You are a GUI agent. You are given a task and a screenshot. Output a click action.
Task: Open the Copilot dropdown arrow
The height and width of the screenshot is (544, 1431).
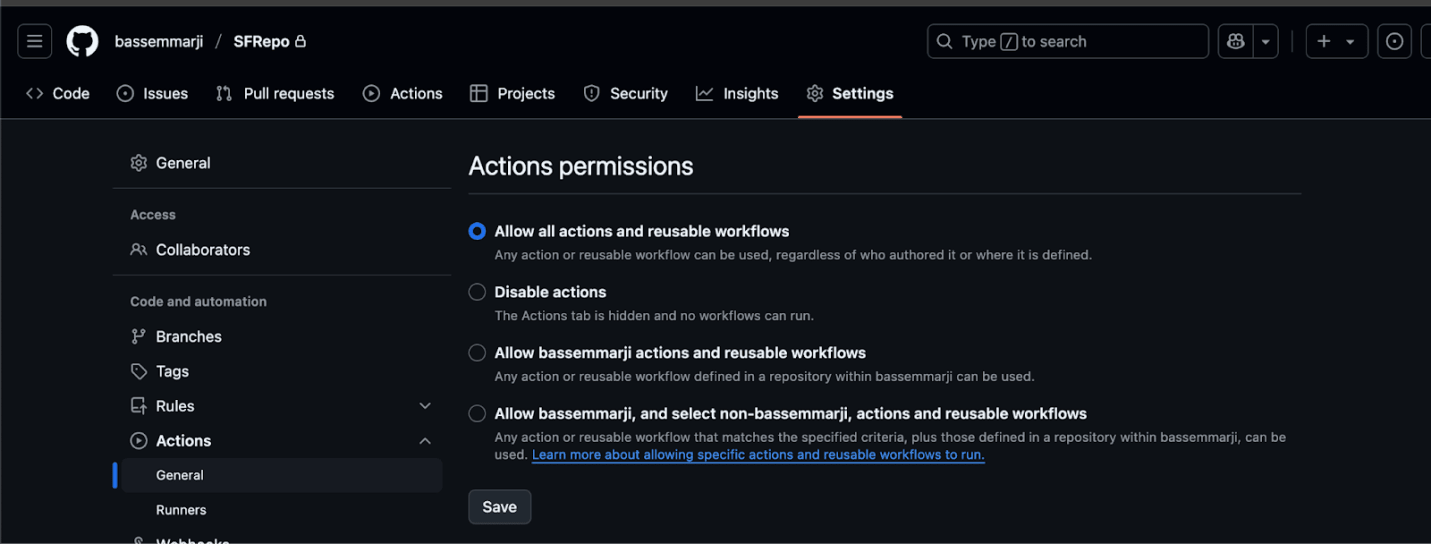[1266, 41]
